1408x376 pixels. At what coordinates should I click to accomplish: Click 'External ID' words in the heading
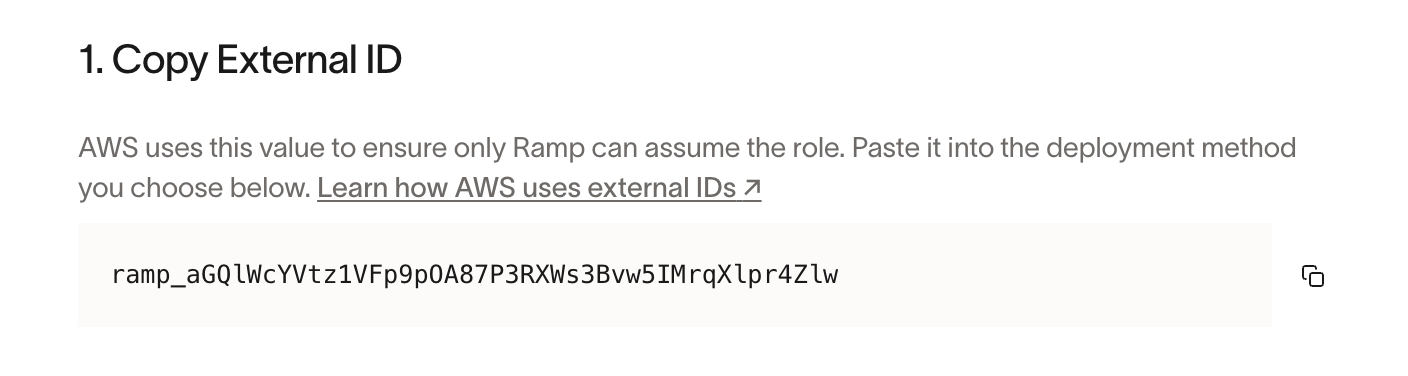coord(309,61)
